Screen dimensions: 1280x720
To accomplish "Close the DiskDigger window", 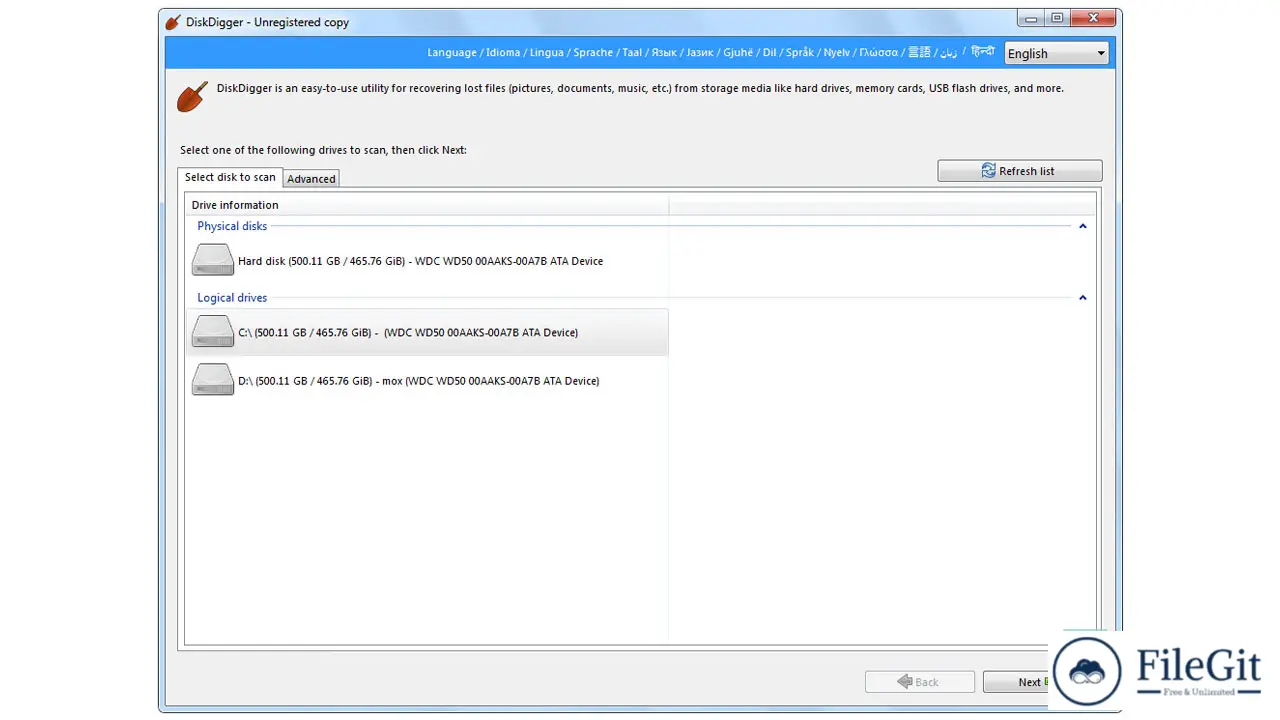I will 1092,18.
